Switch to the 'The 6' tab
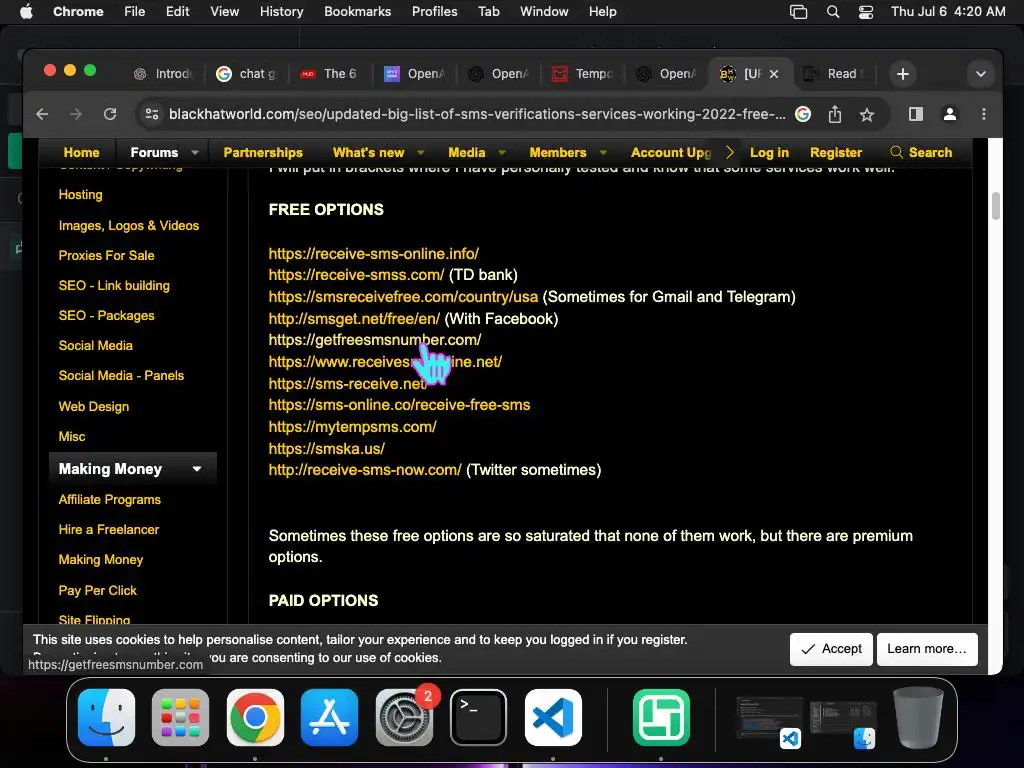This screenshot has height=768, width=1024. [330, 74]
